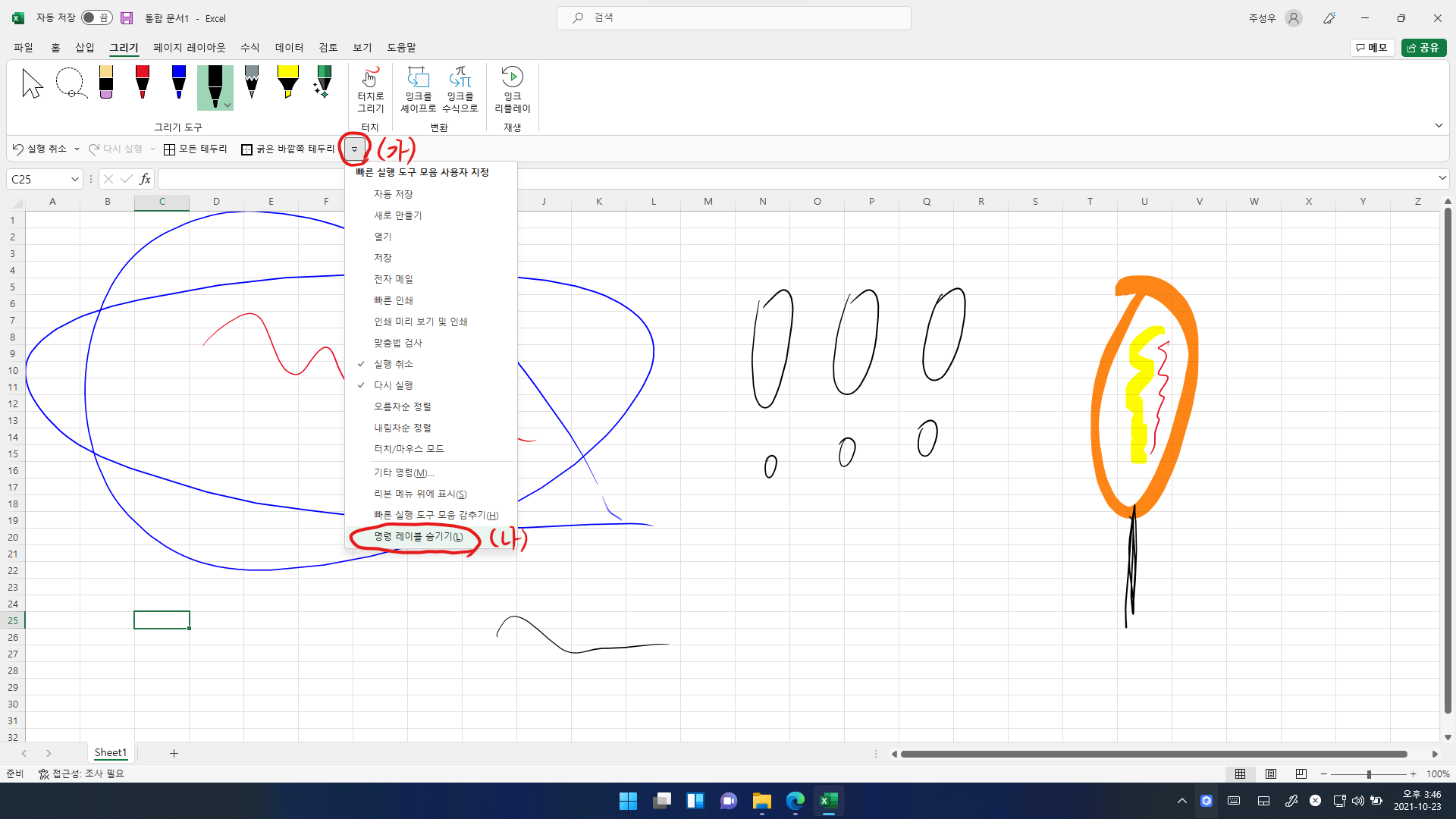This screenshot has width=1456, height=819.
Task: Open Microsoft Edge from taskbar
Action: [x=795, y=801]
